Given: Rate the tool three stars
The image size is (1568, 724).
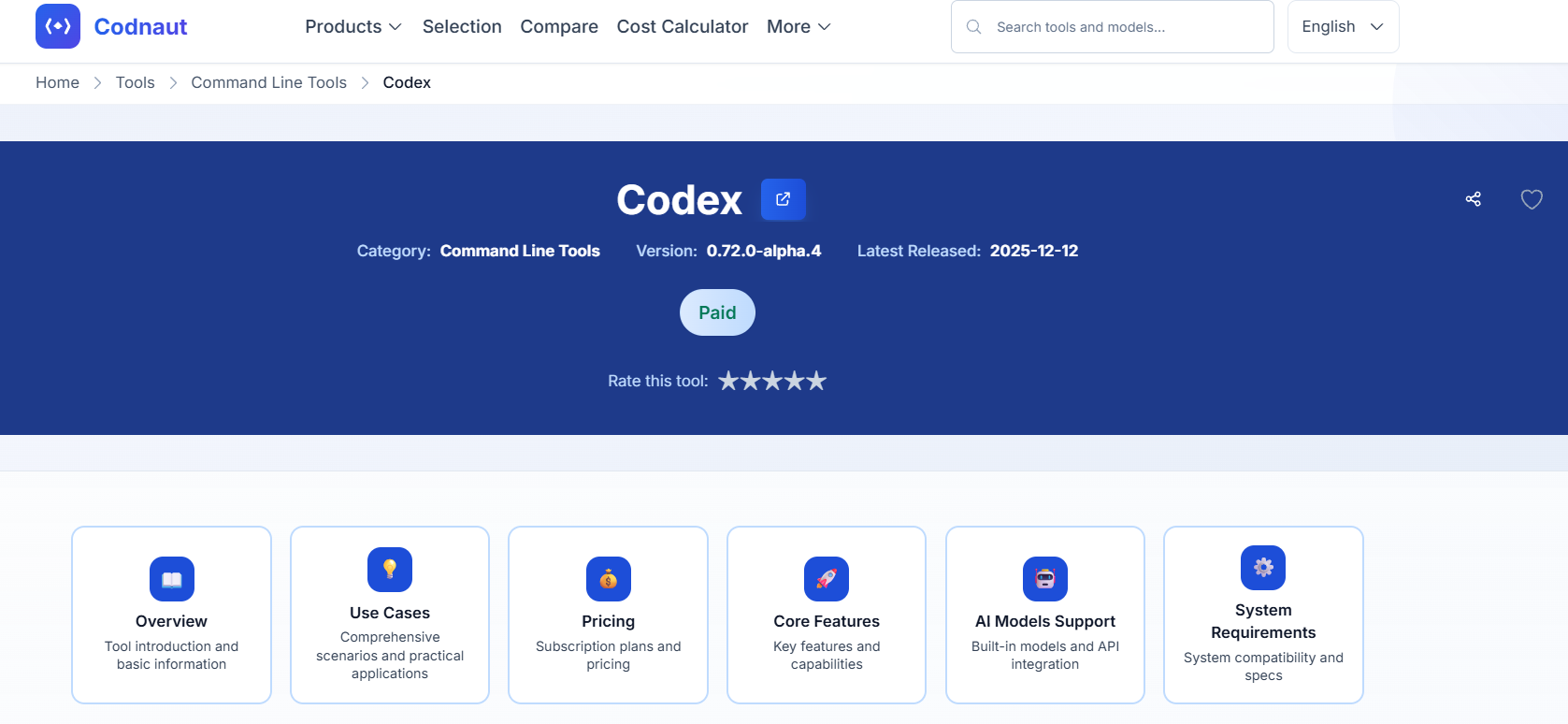Looking at the screenshot, I should (x=772, y=381).
